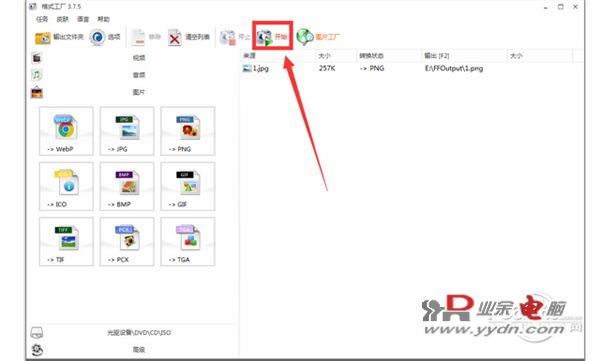Image resolution: width=600 pixels, height=361 pixels.
Task: Select the -> PCX conversion tile
Action: point(127,241)
